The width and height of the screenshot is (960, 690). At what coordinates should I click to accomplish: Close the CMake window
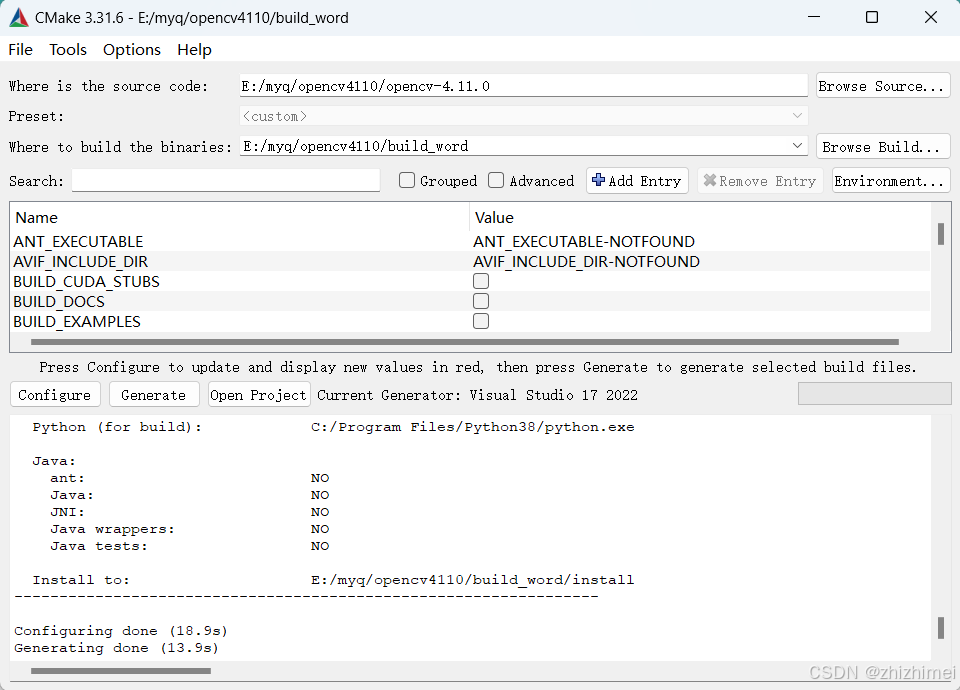point(931,17)
